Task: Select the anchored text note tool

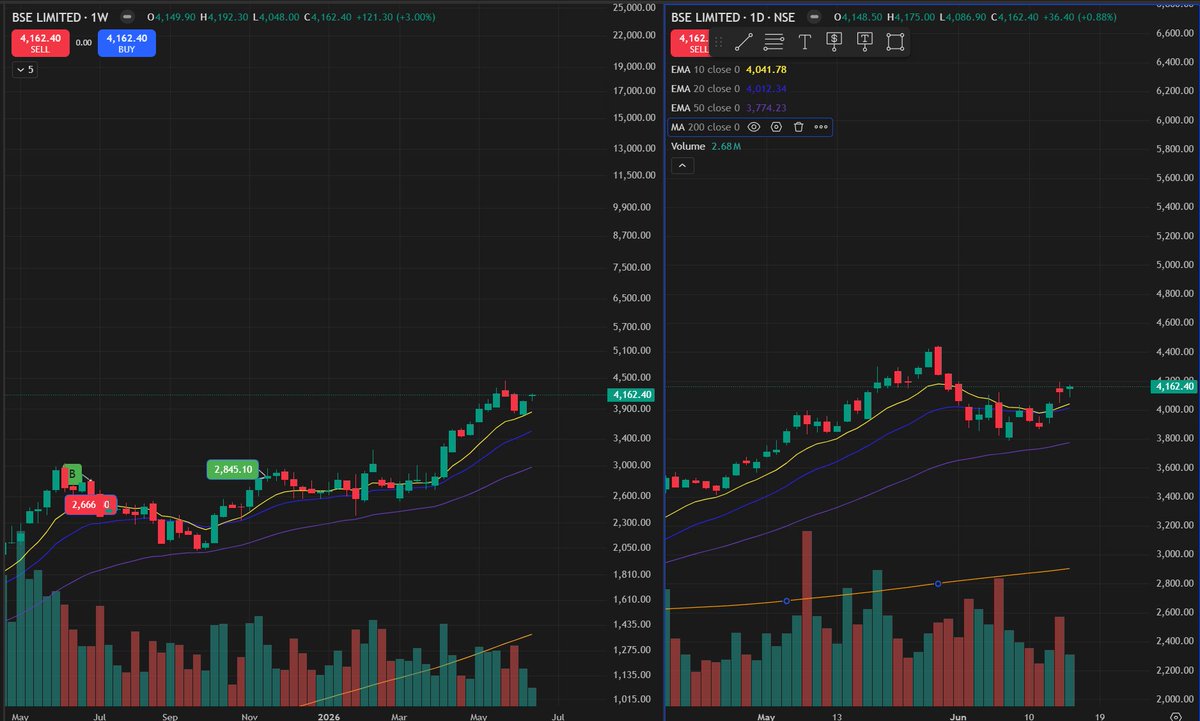Action: 865,41
